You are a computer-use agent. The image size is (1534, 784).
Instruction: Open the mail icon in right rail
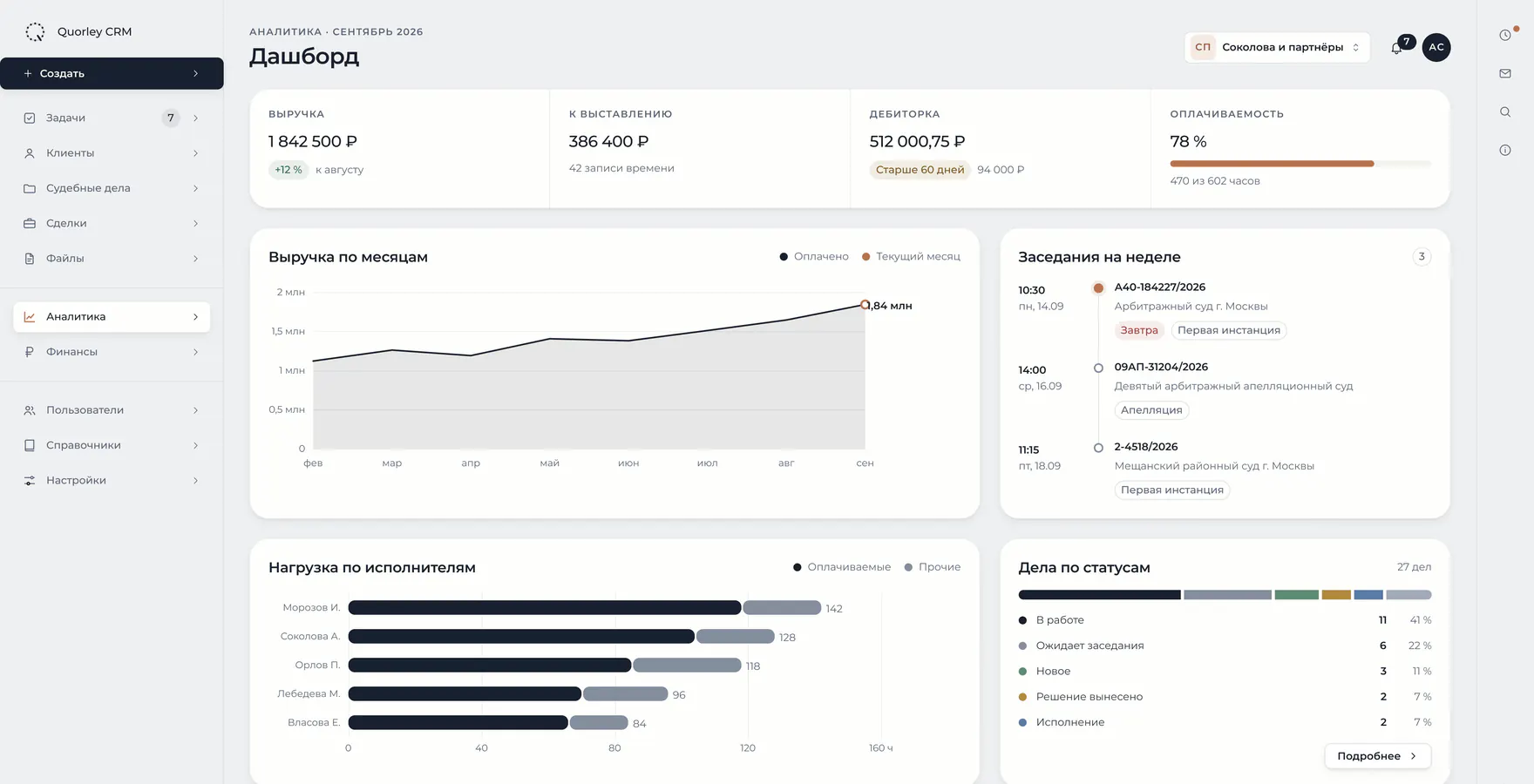pos(1505,73)
